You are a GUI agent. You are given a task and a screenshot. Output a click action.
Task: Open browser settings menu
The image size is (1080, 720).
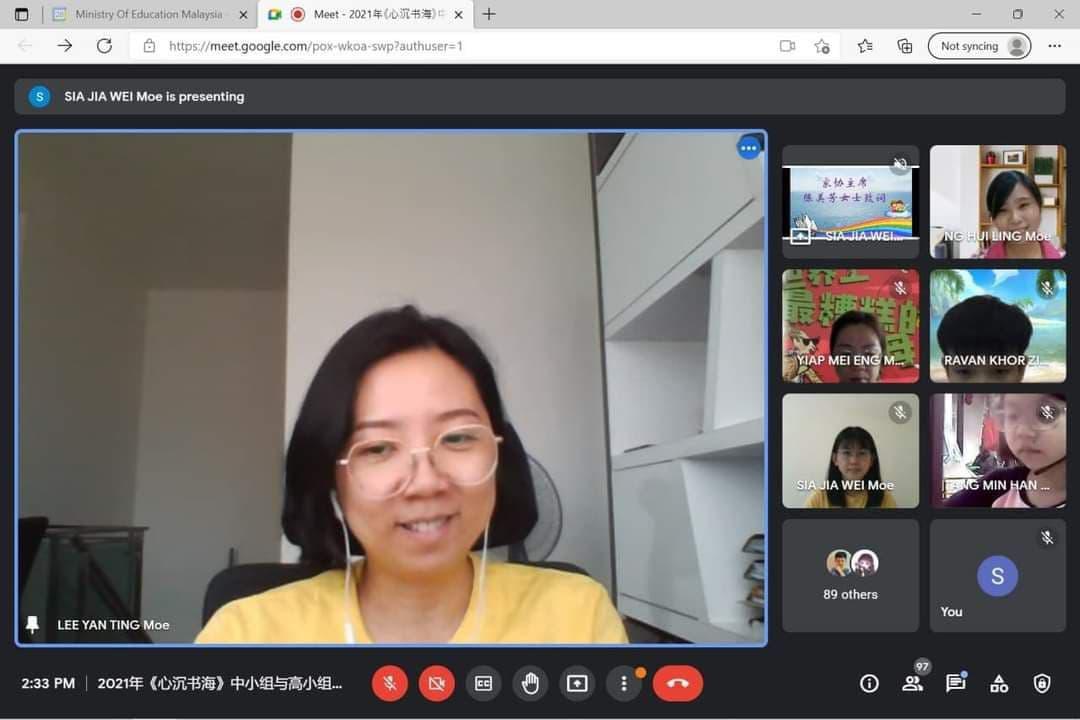click(1055, 45)
